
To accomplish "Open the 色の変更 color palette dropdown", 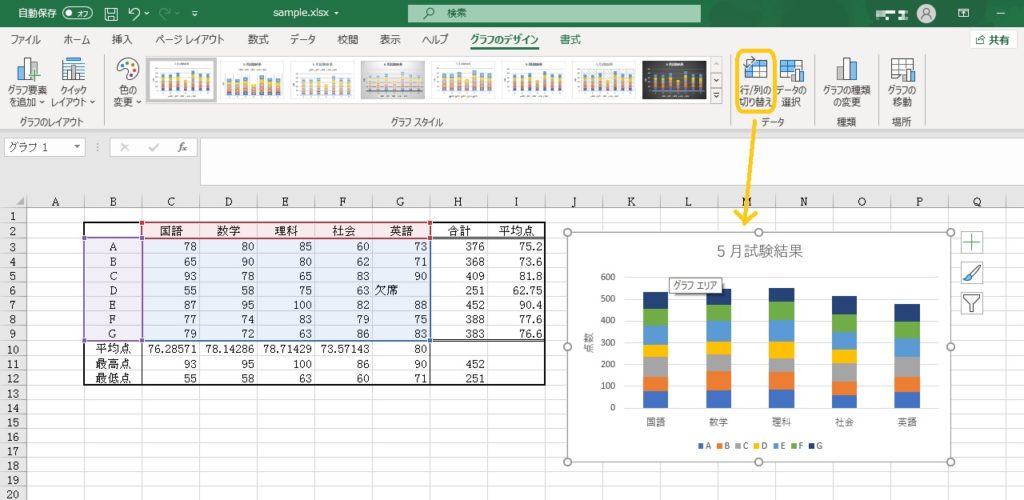I will pos(127,82).
